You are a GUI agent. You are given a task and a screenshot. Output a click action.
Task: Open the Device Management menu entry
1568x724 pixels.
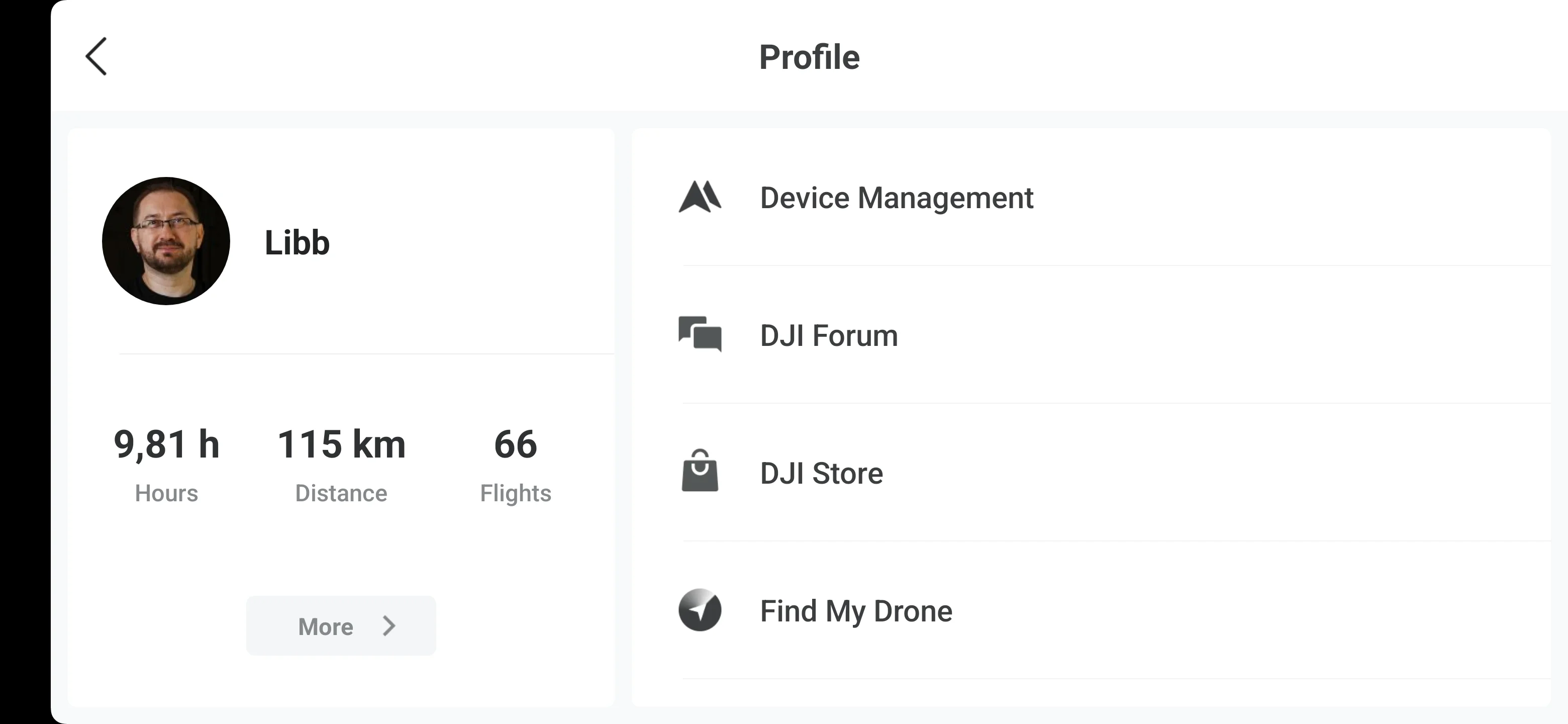(896, 198)
